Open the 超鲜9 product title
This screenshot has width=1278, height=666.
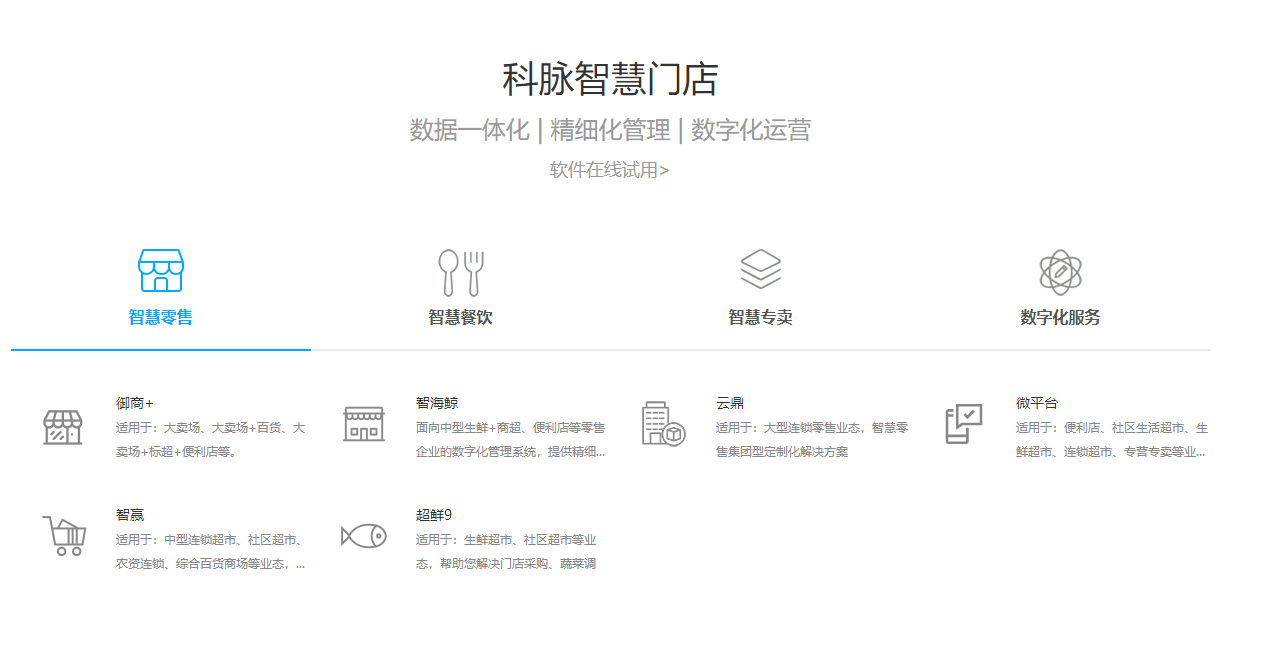[x=434, y=515]
